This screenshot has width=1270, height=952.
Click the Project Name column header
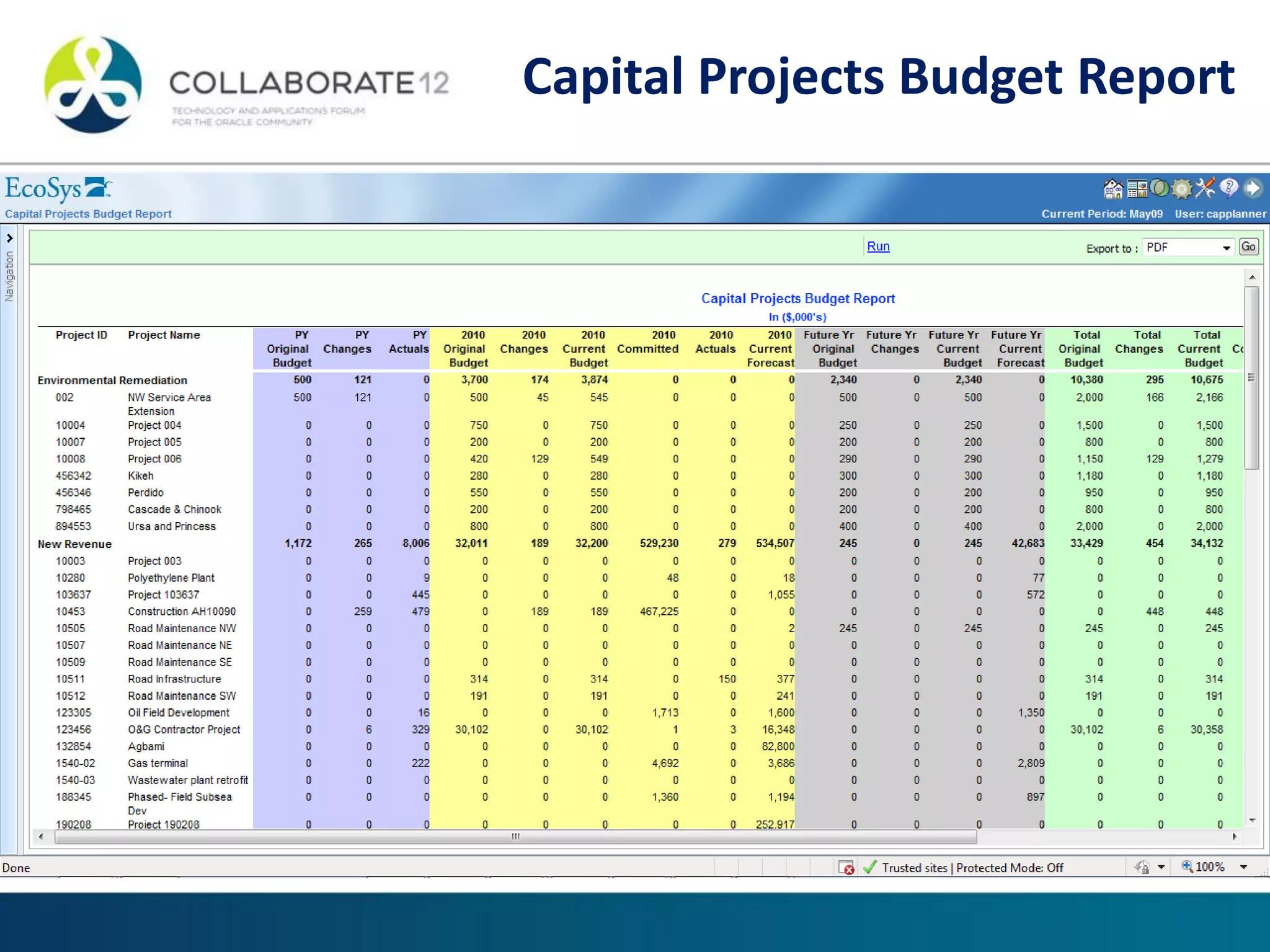coord(164,335)
